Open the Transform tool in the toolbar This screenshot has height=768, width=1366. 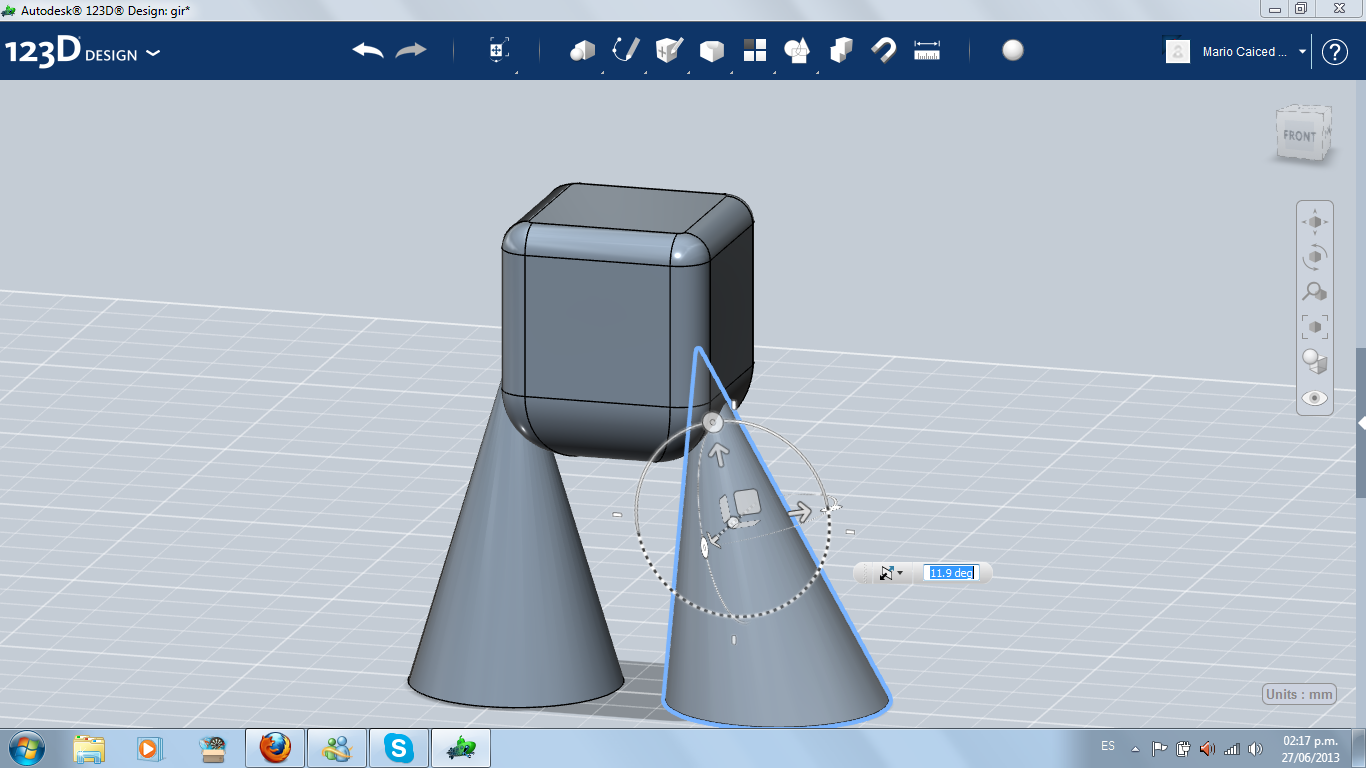coord(499,51)
